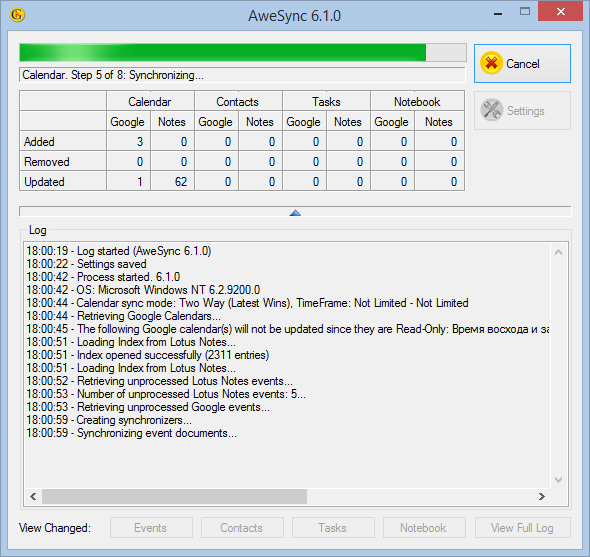The width and height of the screenshot is (590, 557).
Task: Click the Updated row label
Action: tap(44, 182)
